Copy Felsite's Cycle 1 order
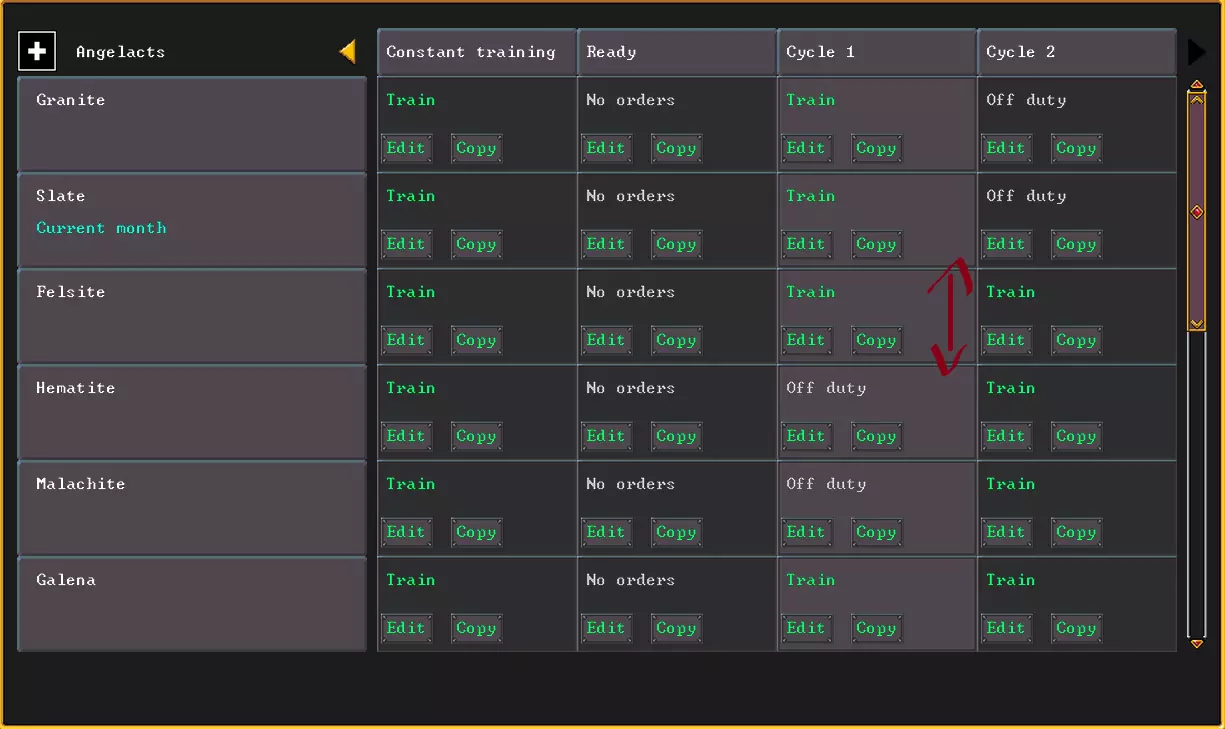This screenshot has height=729, width=1225. point(876,340)
